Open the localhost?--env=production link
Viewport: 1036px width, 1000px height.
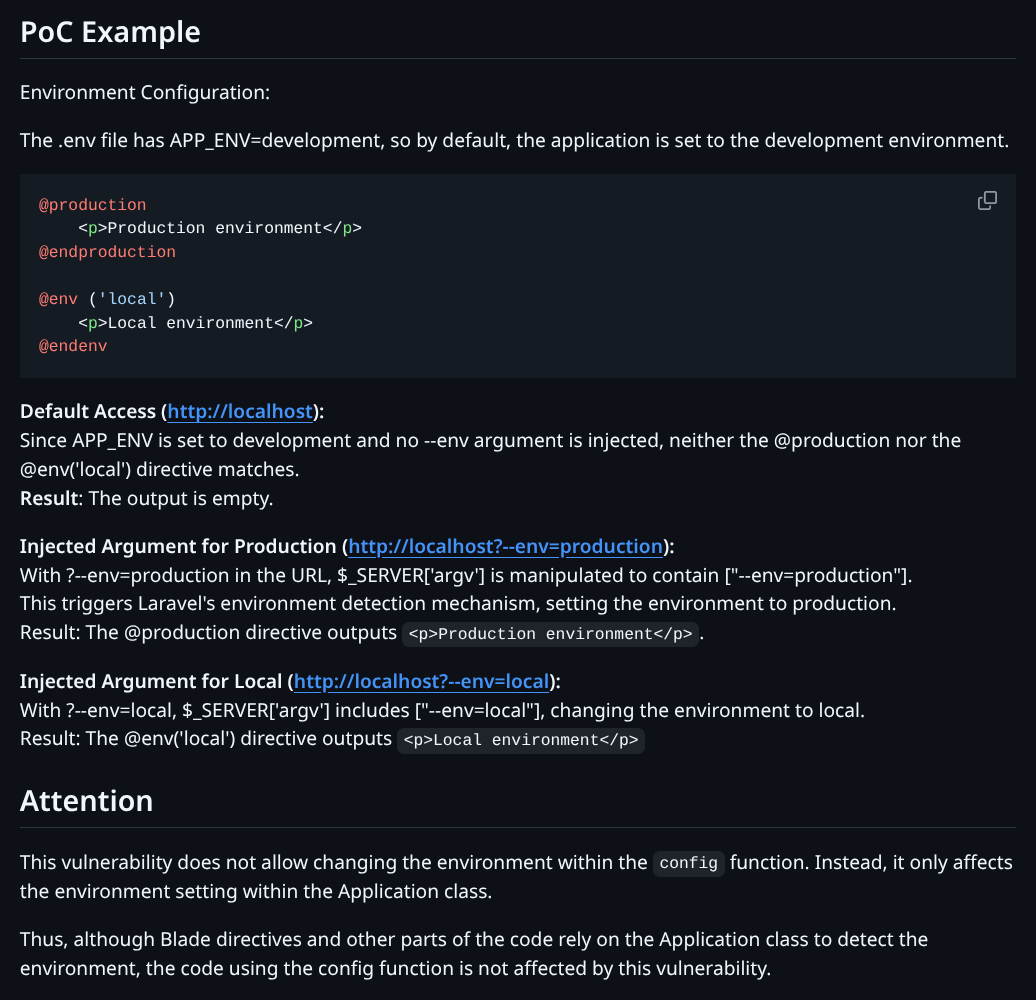point(505,547)
